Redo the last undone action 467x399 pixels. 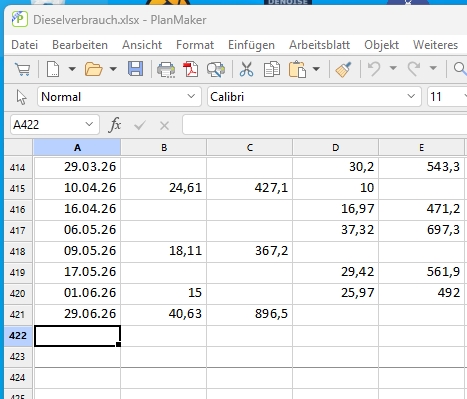pyautogui.click(x=414, y=69)
